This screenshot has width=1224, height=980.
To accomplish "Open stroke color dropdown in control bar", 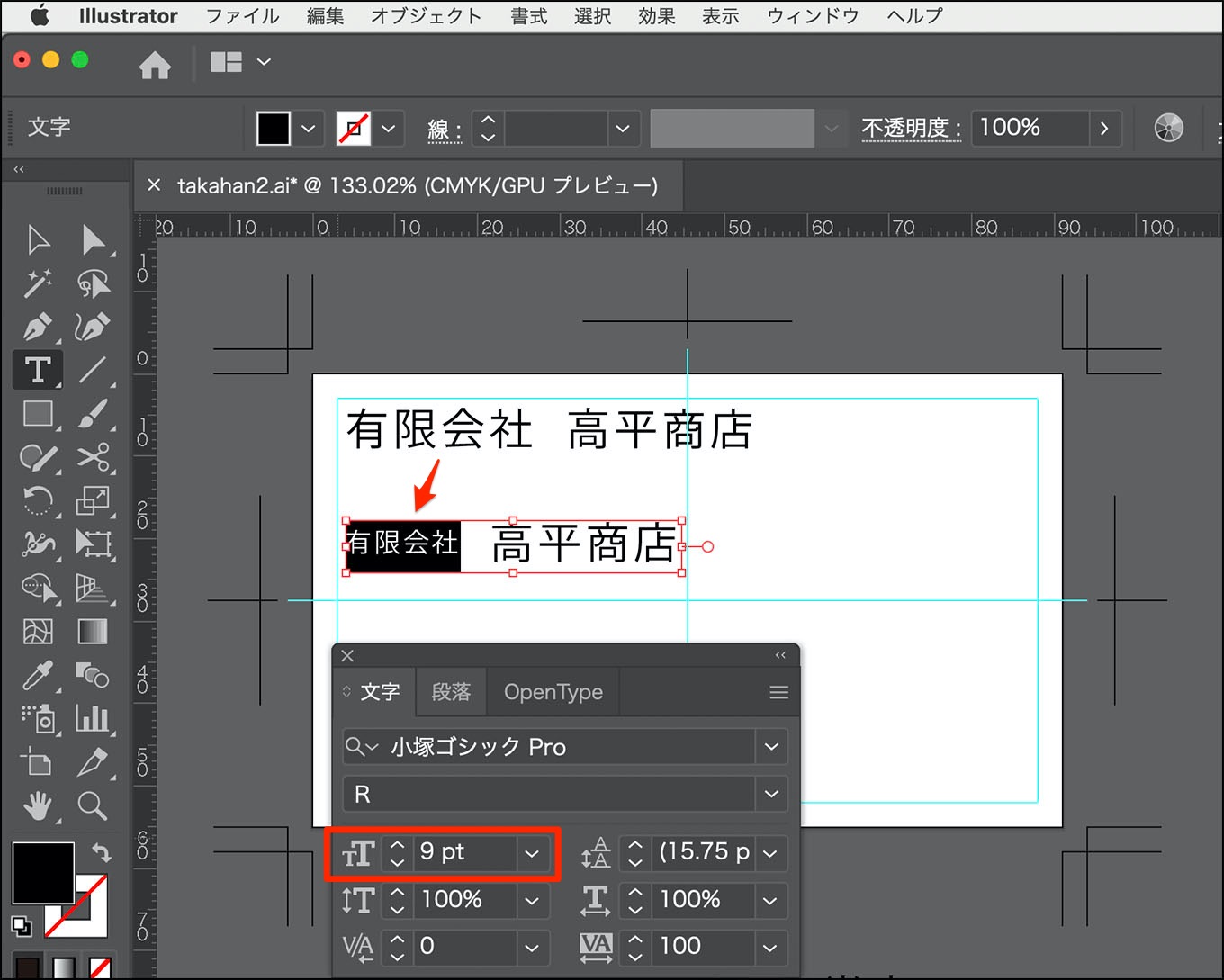I will [388, 129].
